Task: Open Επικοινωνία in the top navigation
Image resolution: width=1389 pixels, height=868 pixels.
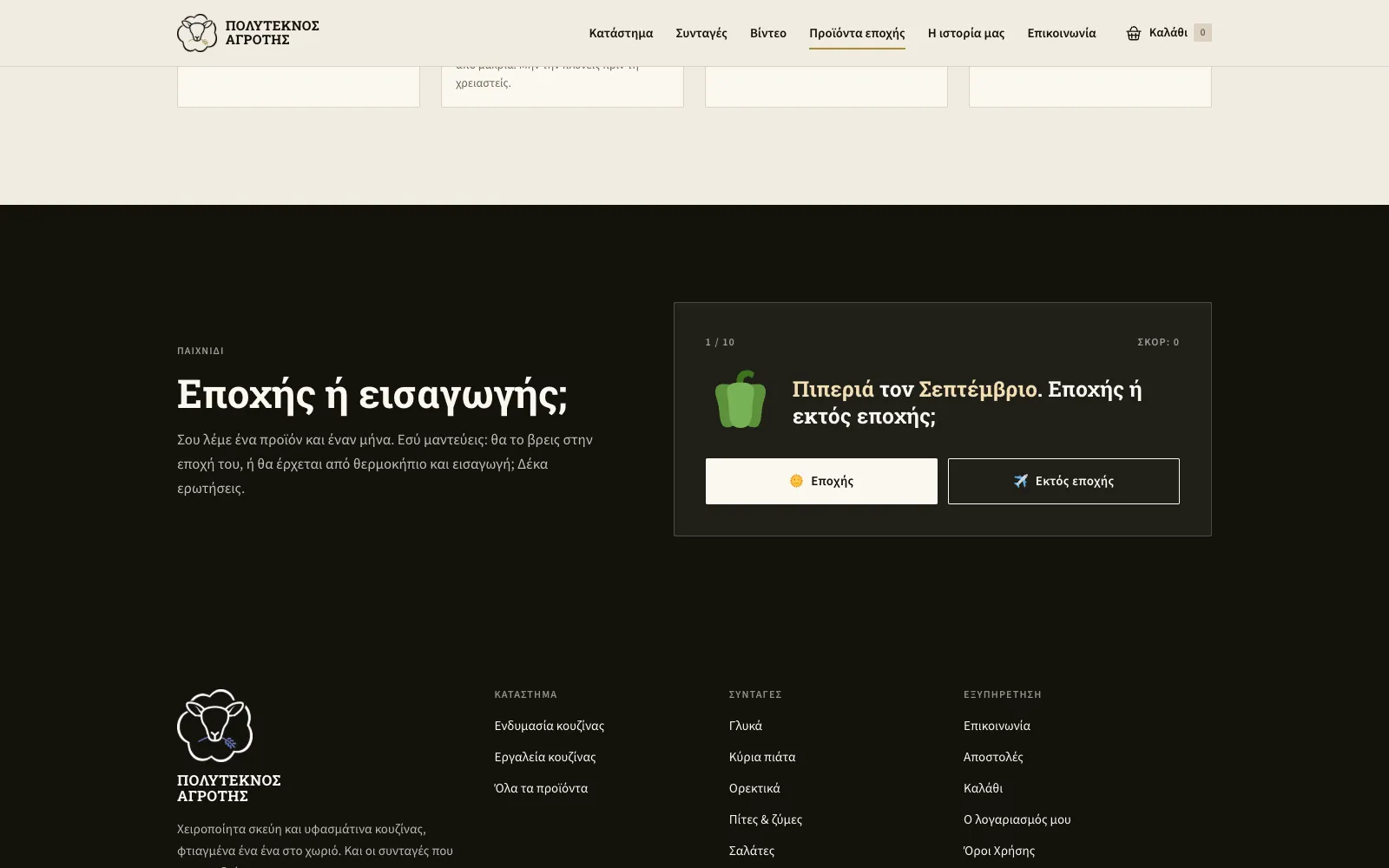Action: pos(1062,33)
